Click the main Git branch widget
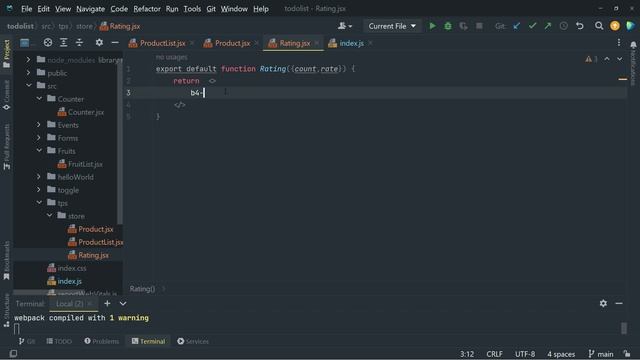Viewport: 640px width, 360px height. pyautogui.click(x=601, y=354)
